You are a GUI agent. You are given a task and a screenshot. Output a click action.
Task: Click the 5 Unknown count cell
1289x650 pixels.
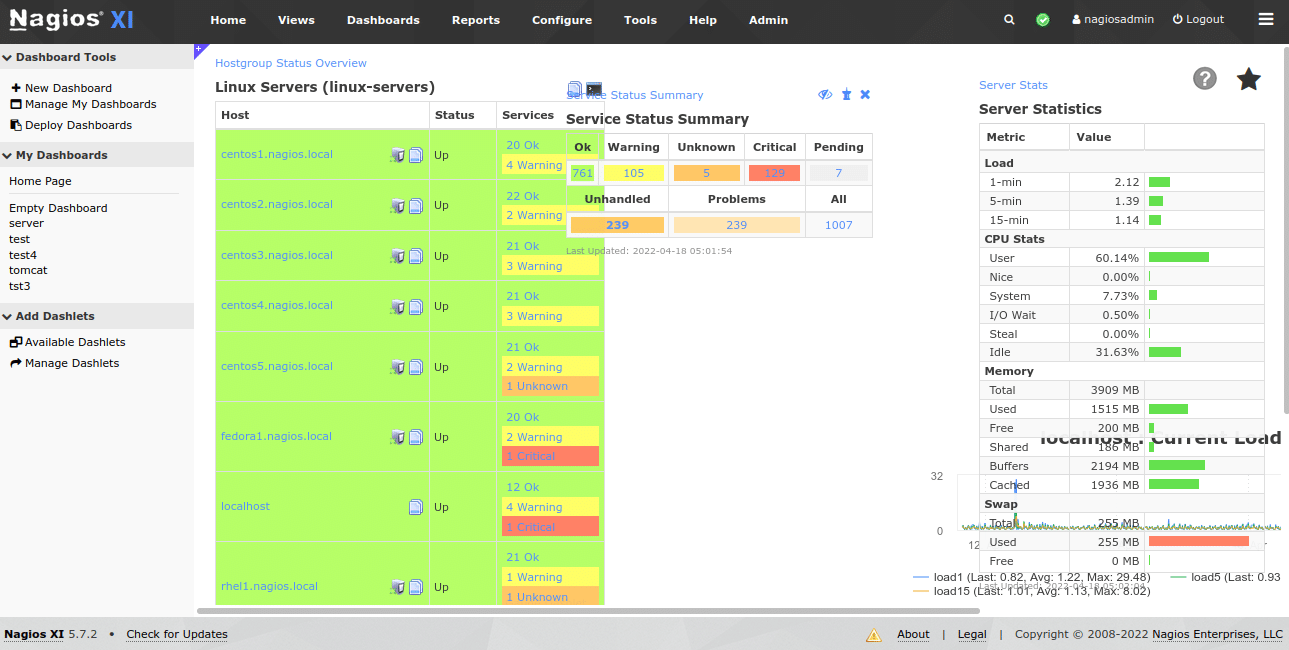(x=706, y=173)
